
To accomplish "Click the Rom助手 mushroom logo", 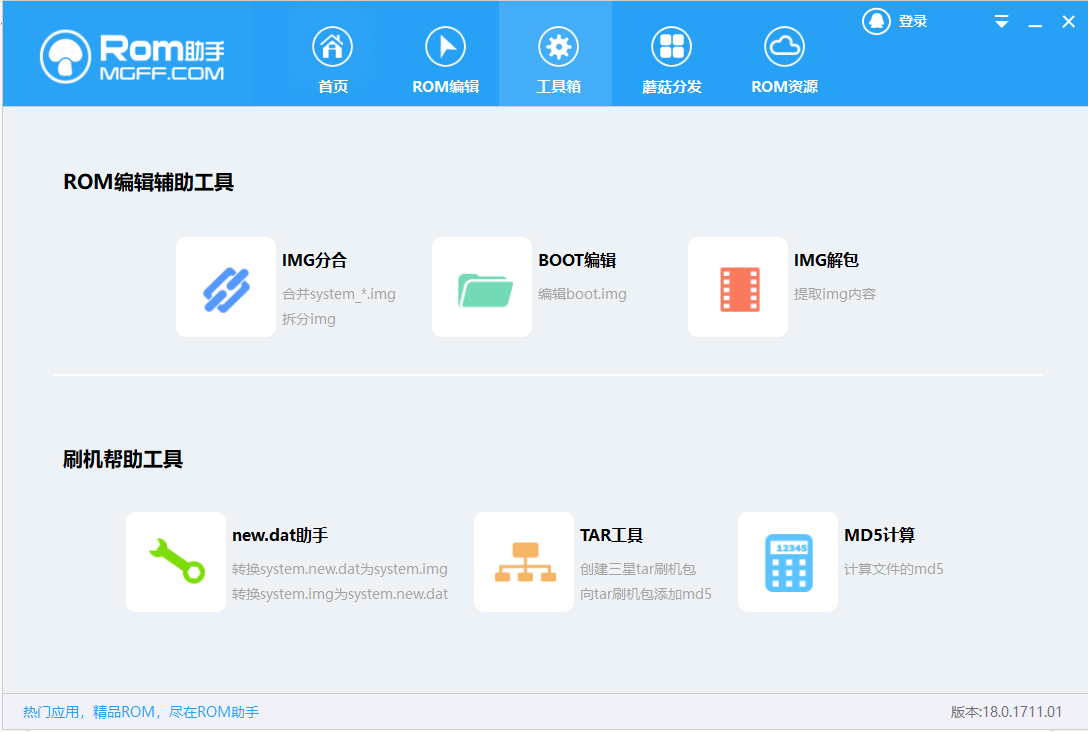I will [x=66, y=56].
